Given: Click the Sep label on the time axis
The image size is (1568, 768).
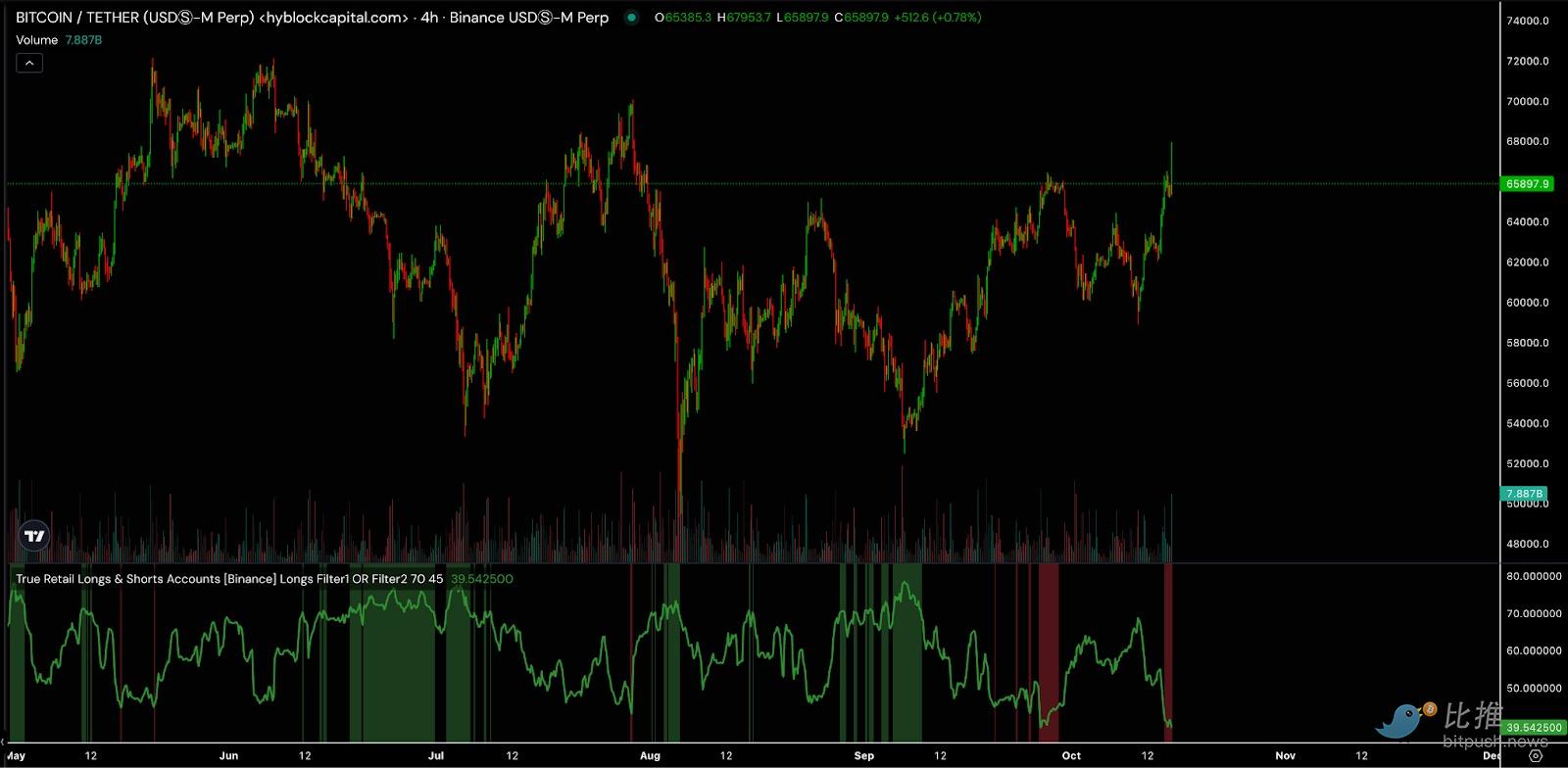Looking at the screenshot, I should point(863,755).
